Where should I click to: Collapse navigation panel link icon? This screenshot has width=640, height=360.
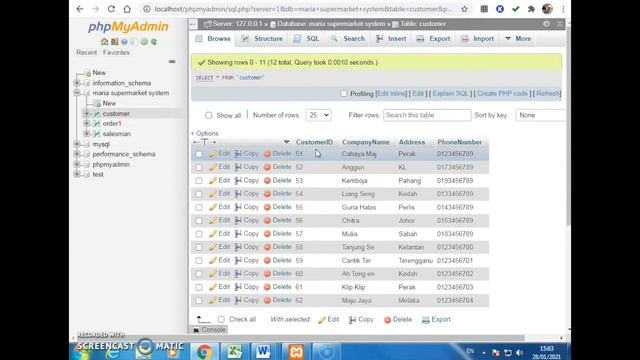(x=172, y=62)
